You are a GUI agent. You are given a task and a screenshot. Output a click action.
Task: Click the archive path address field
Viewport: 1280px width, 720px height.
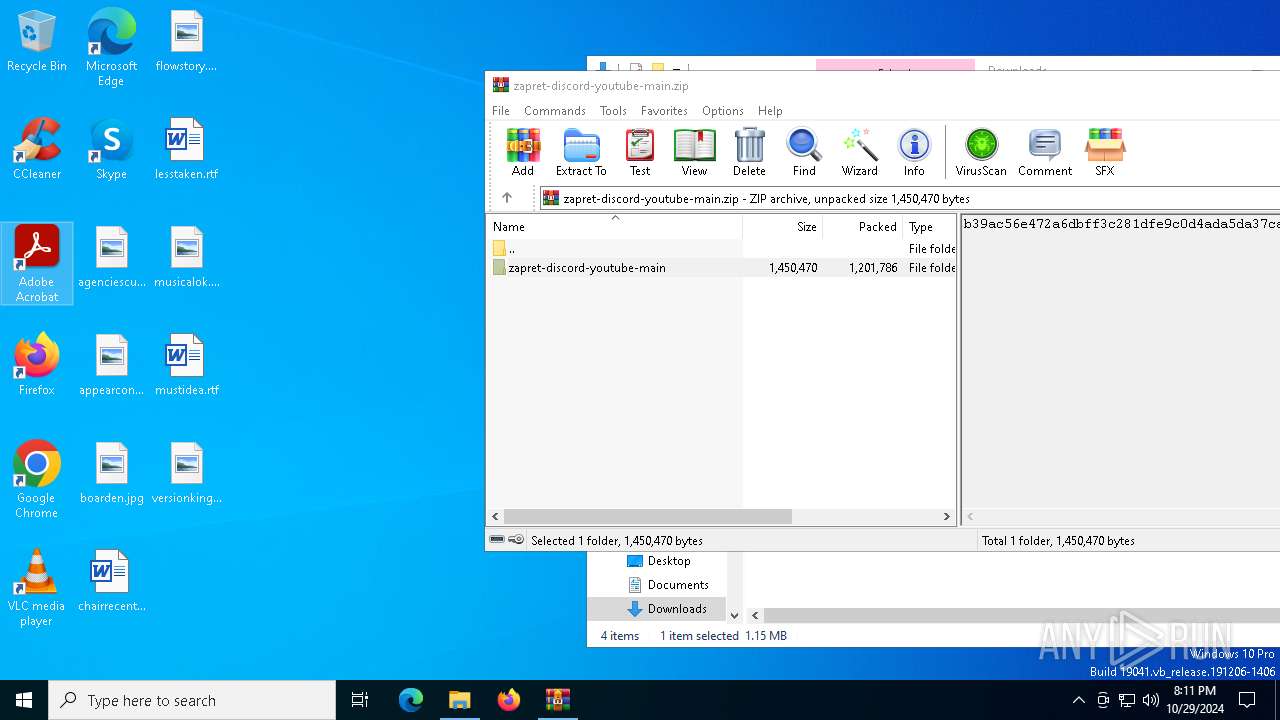point(909,198)
